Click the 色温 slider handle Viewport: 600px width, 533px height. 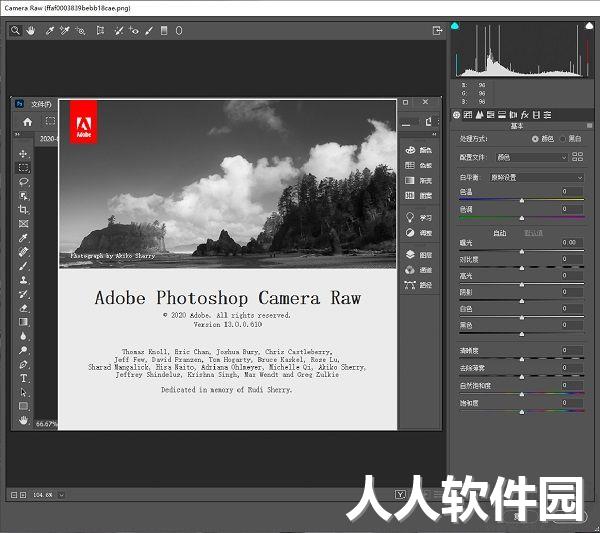tap(522, 200)
